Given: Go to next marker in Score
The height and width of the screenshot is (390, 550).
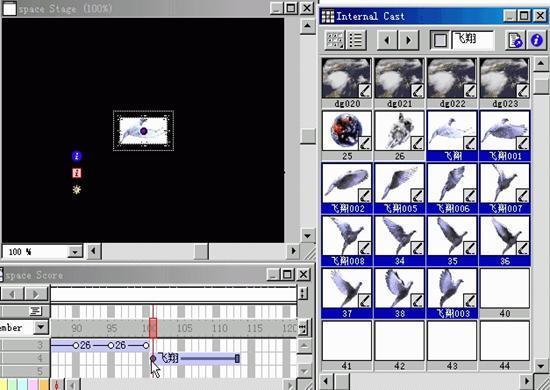Looking at the screenshot, I should [36, 294].
